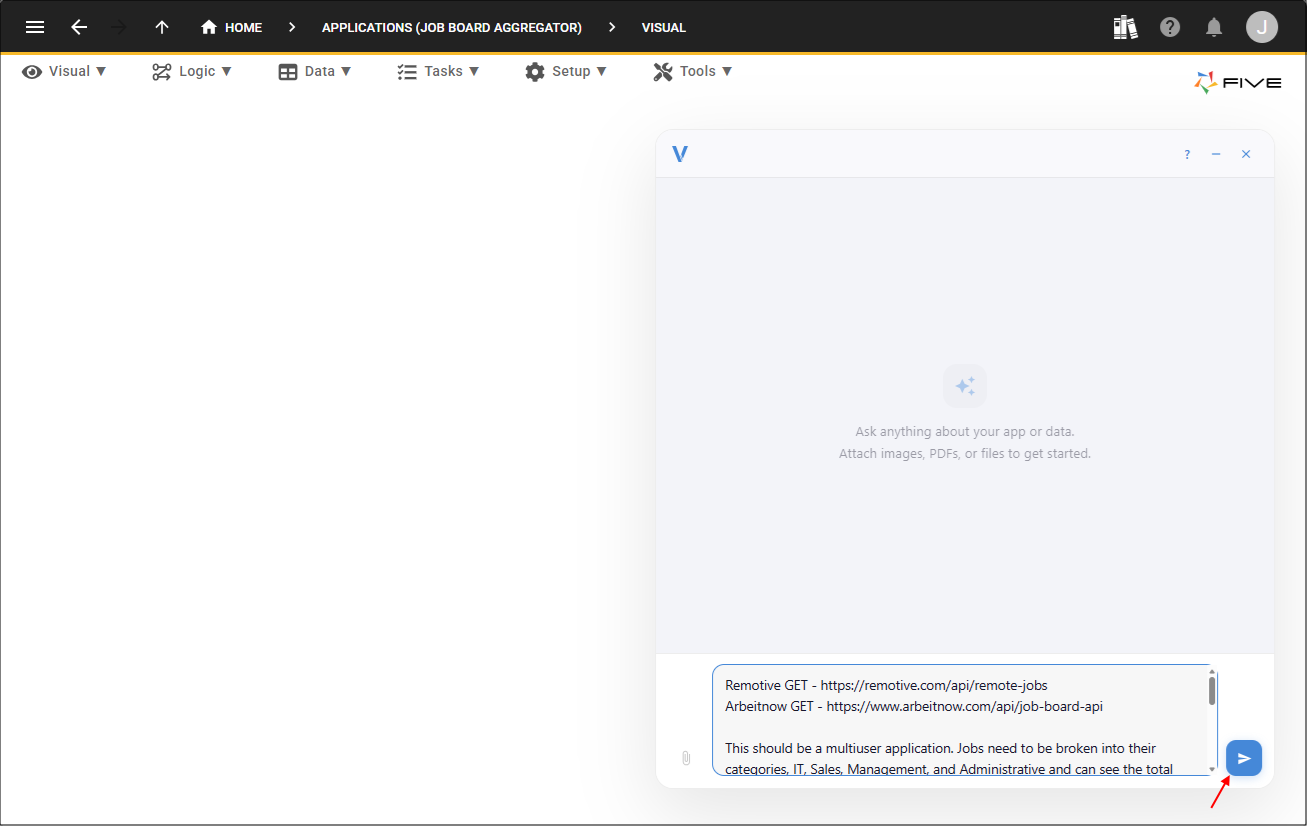Open the user avatar J

click(1262, 27)
